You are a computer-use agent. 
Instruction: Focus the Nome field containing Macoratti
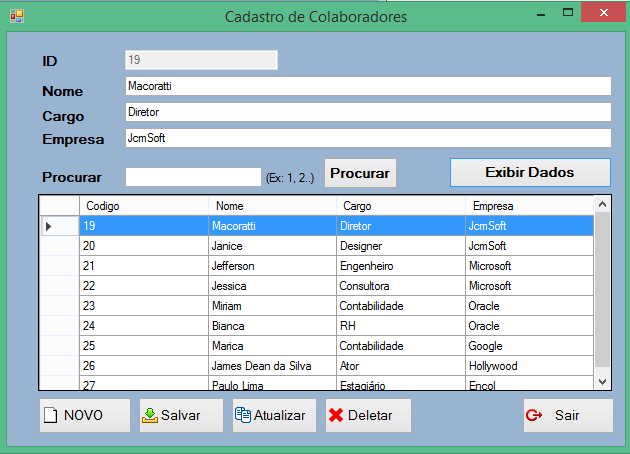368,86
